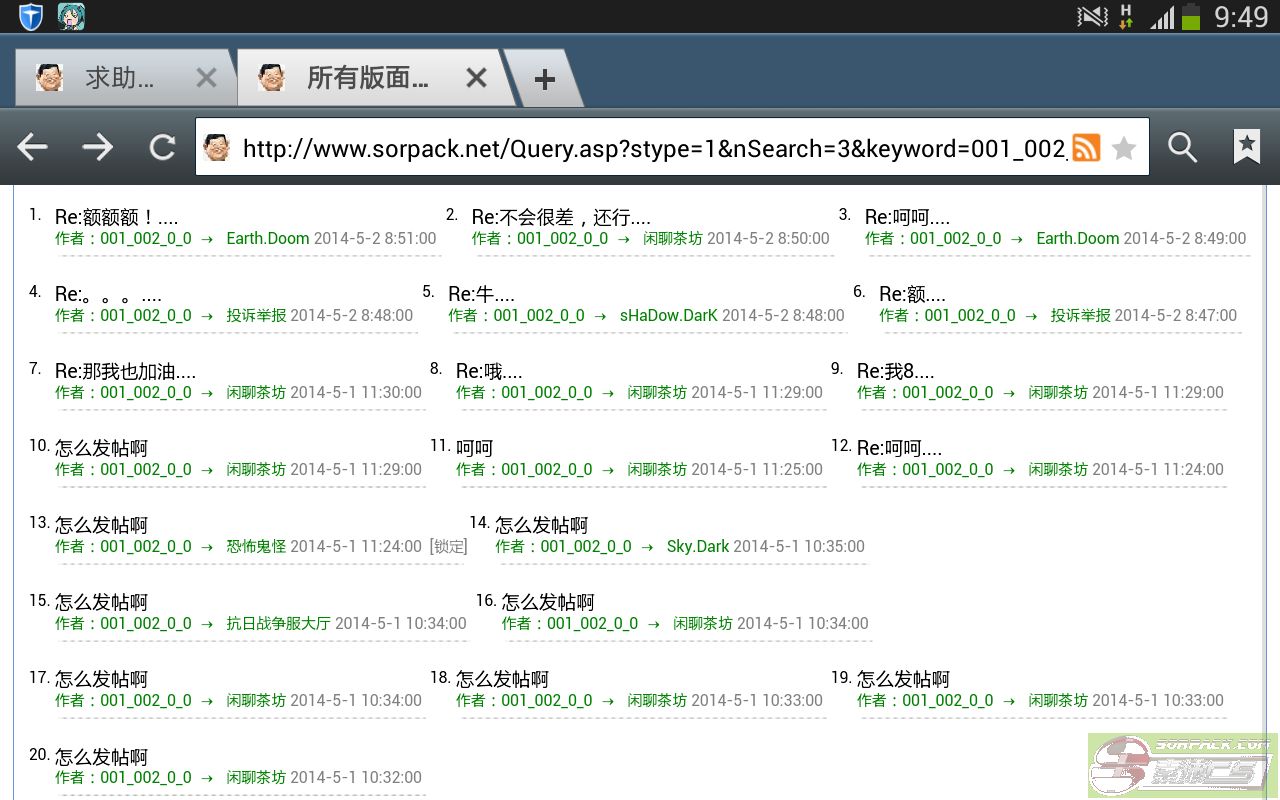Screen dimensions: 1280x800
Task: Close the 求助... tab
Action: click(206, 78)
